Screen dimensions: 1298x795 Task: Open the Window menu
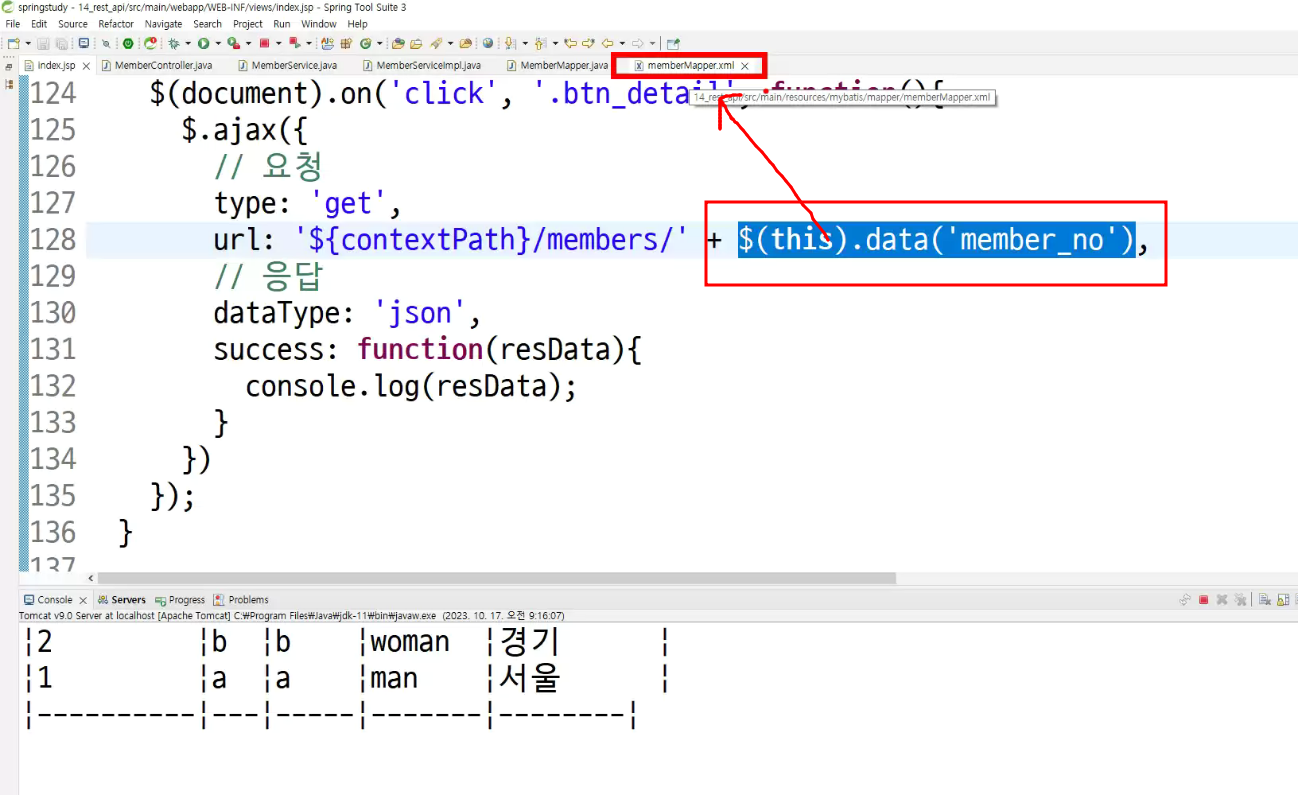tap(319, 24)
